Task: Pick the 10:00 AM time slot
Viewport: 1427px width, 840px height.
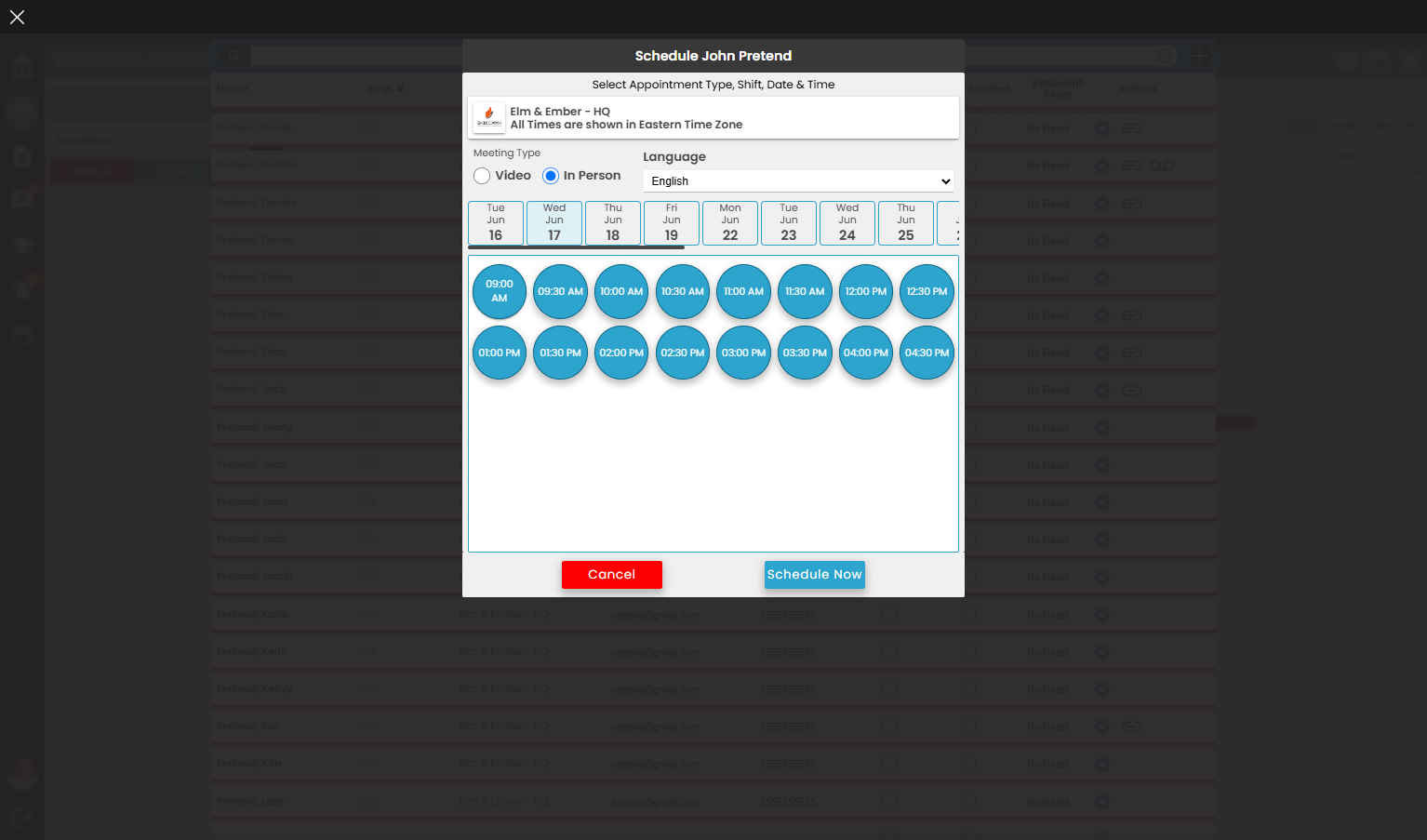Action: point(621,291)
